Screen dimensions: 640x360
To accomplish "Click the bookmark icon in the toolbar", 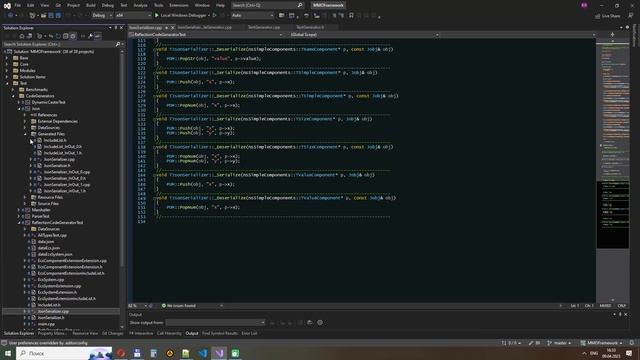I will (351, 16).
